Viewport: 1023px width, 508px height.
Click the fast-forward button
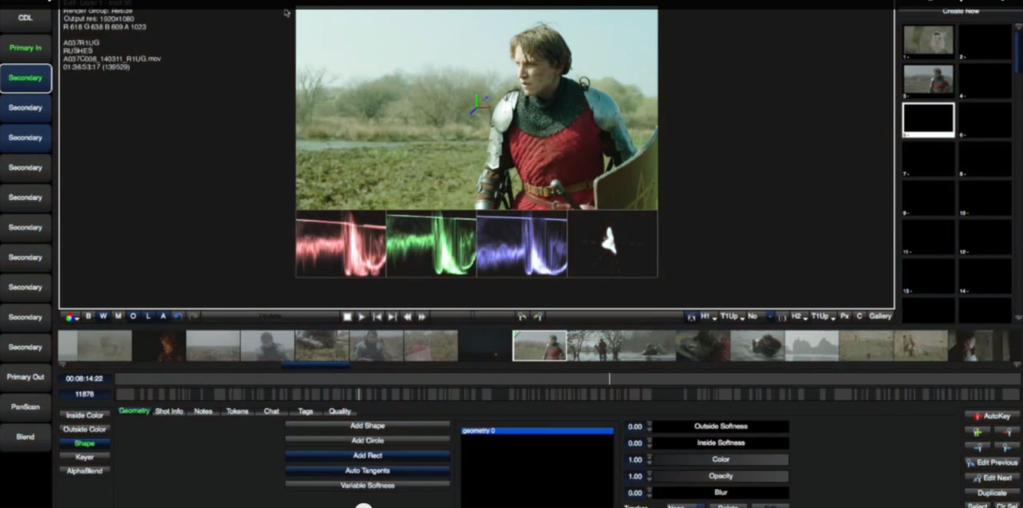point(422,316)
